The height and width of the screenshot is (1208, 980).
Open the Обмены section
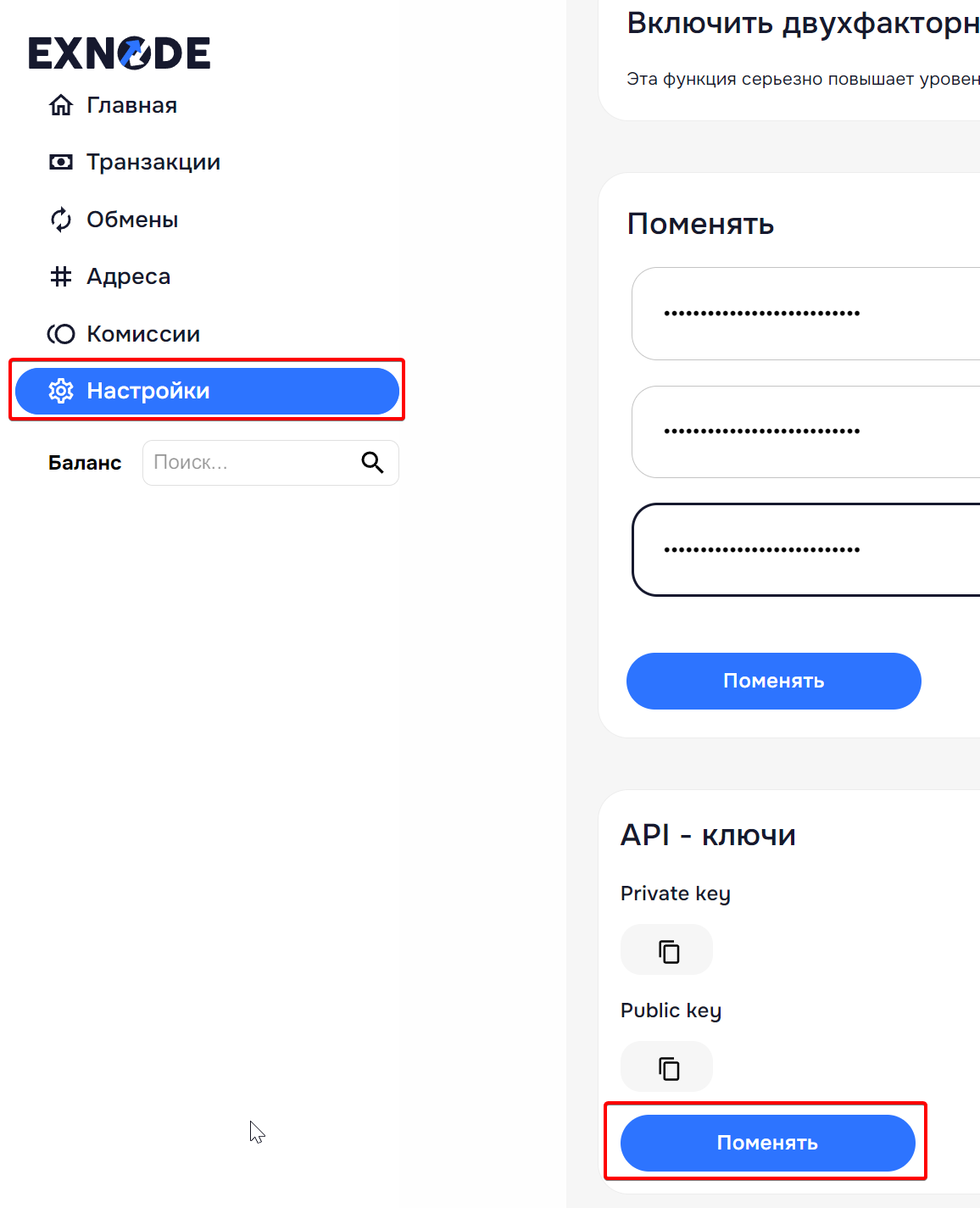tap(132, 220)
